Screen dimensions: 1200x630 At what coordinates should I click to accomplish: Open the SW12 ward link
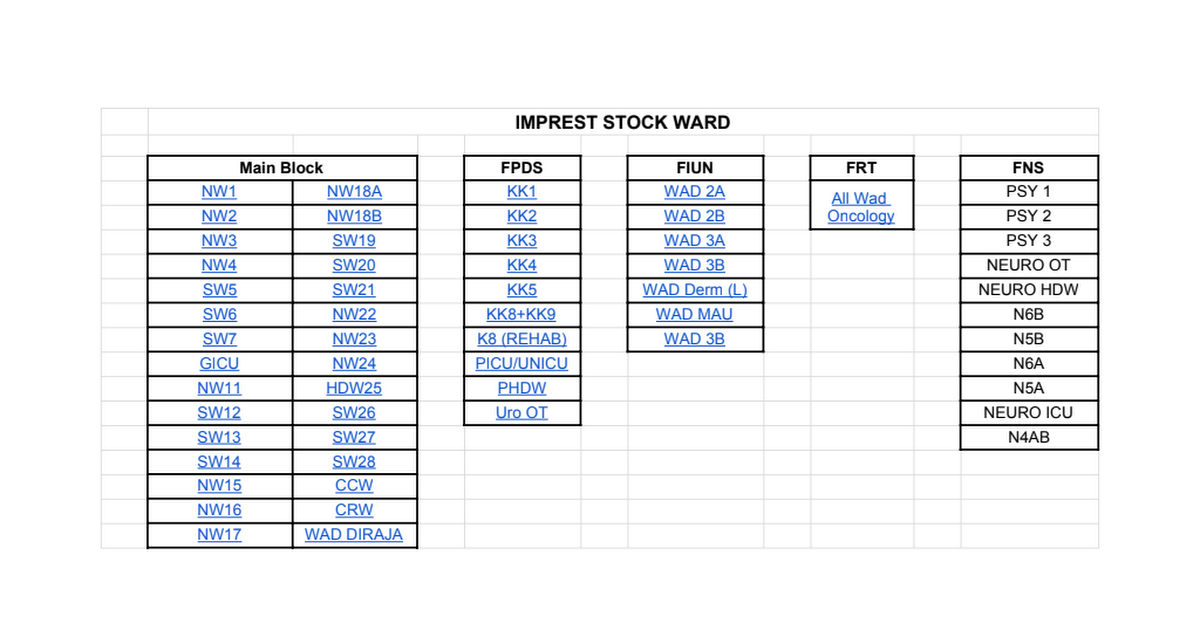point(219,413)
